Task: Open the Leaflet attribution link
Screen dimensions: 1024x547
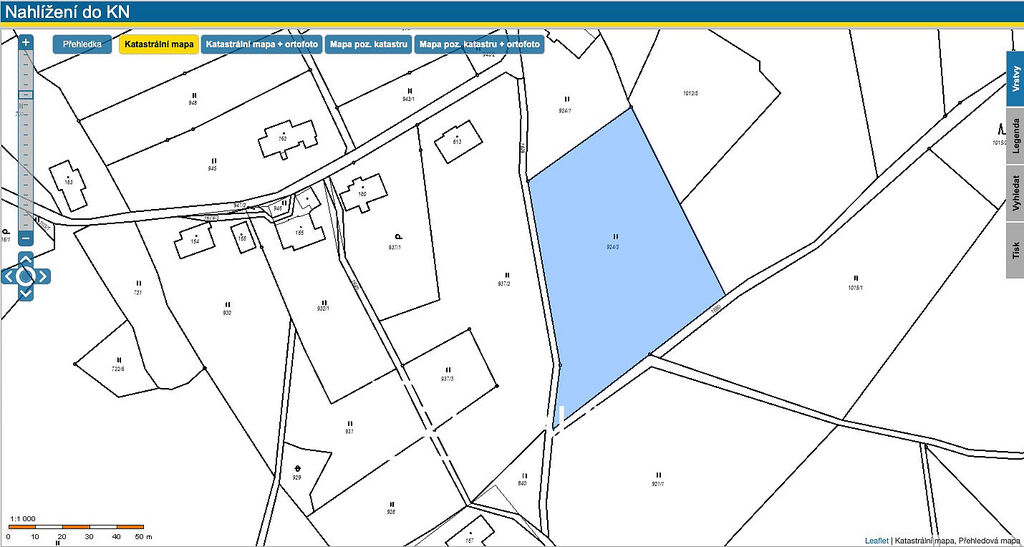Action: (876, 540)
